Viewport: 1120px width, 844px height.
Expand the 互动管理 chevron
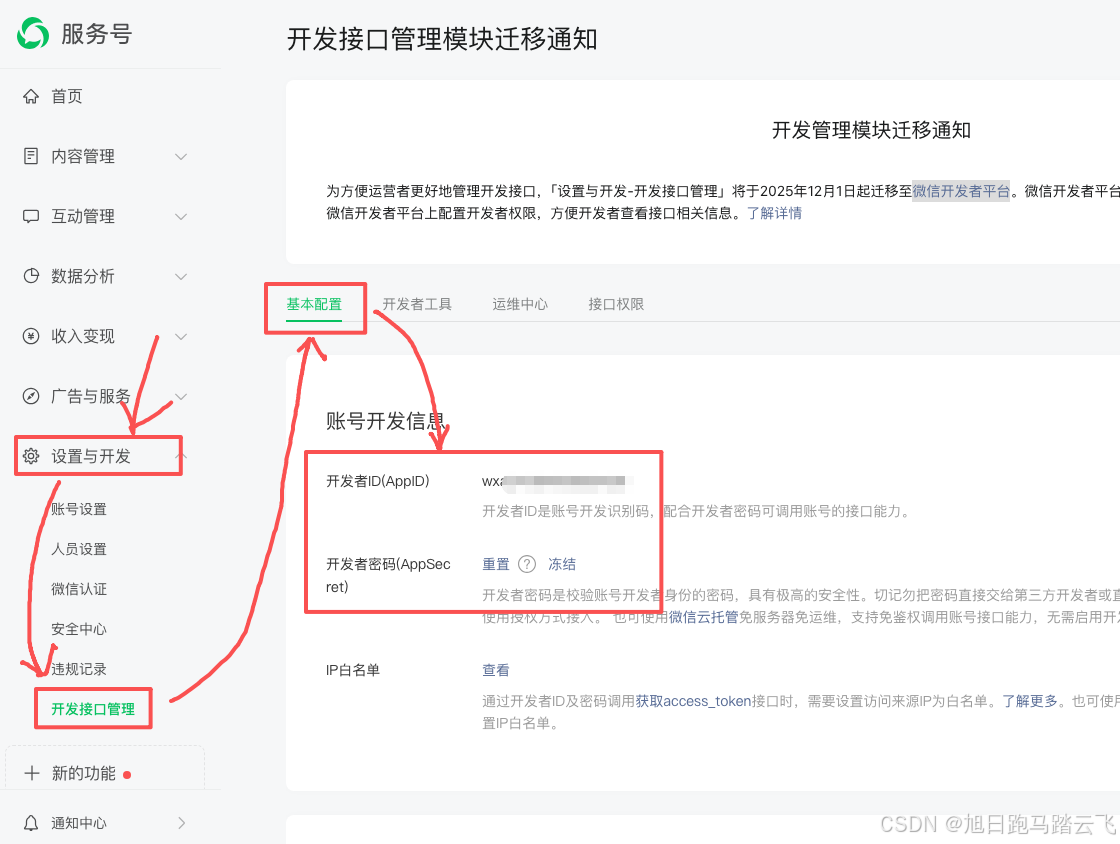click(x=181, y=216)
